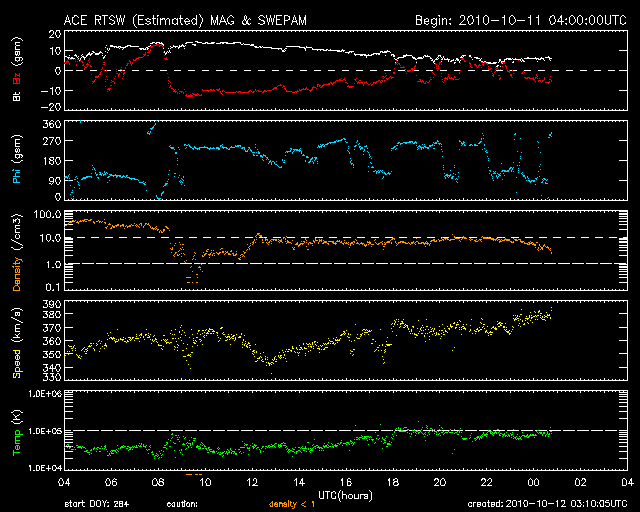Click the '08' hour tick label

click(158, 482)
